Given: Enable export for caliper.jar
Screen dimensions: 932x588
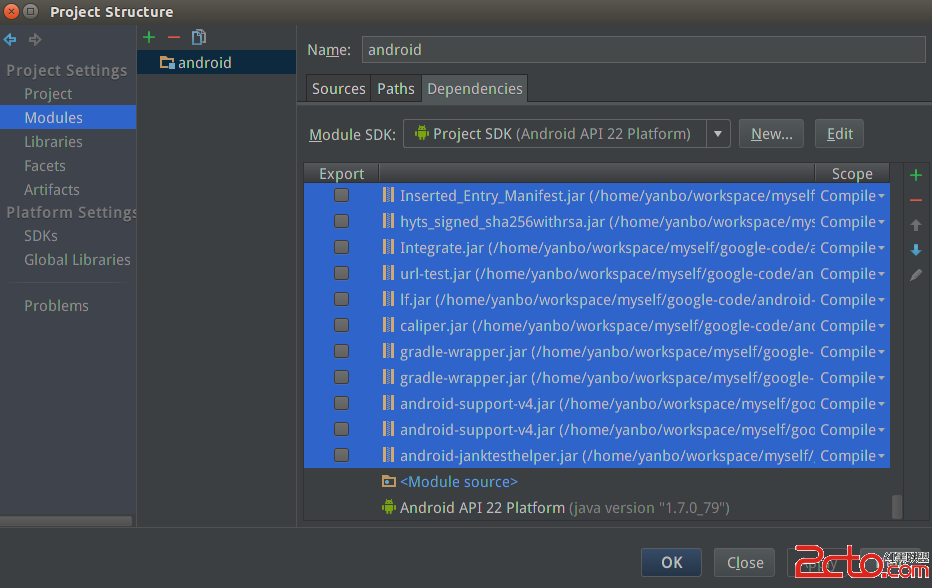Looking at the screenshot, I should click(341, 325).
